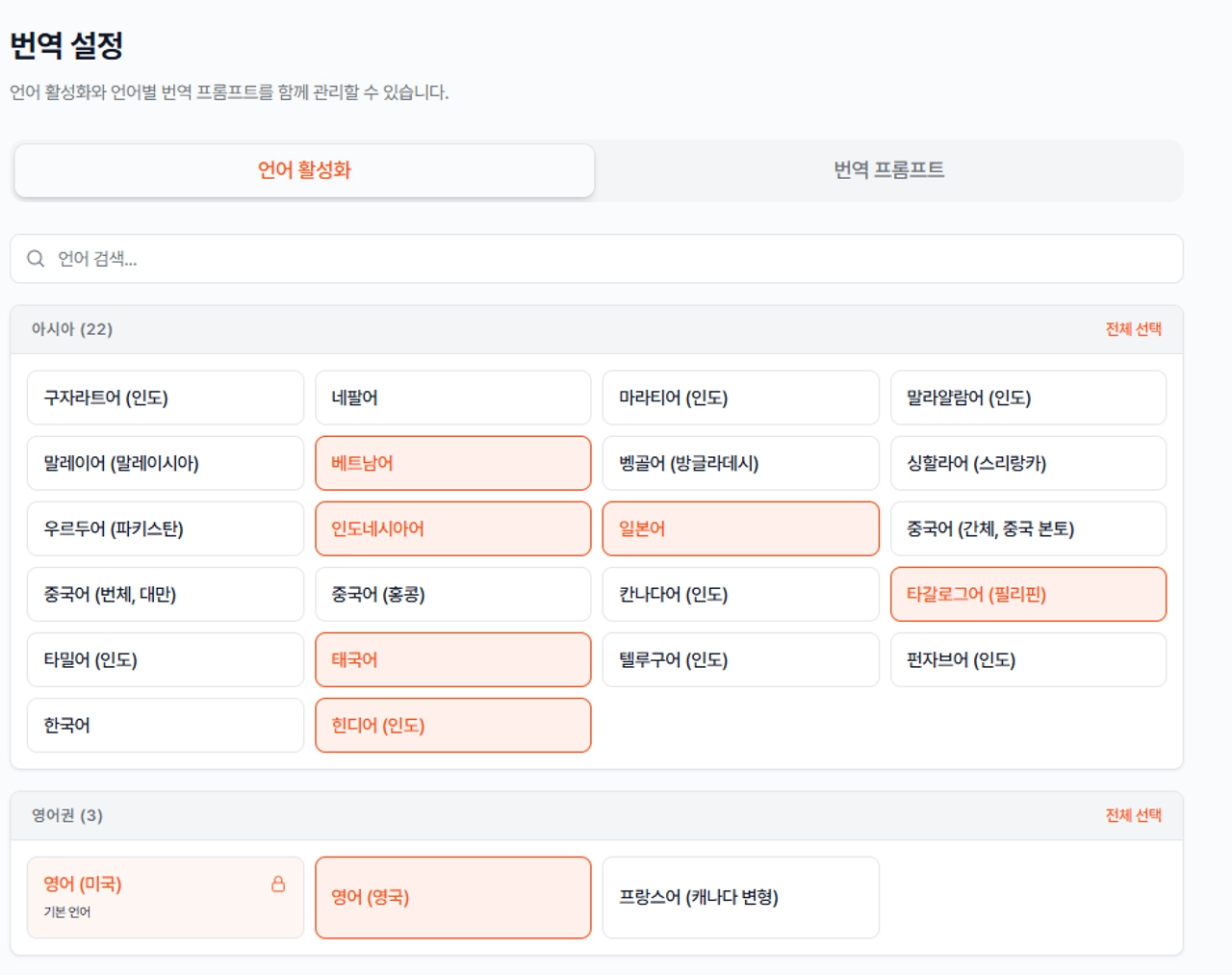Select all languages in 아시아 section
Image resolution: width=1232 pixels, height=975 pixels.
tap(1133, 329)
